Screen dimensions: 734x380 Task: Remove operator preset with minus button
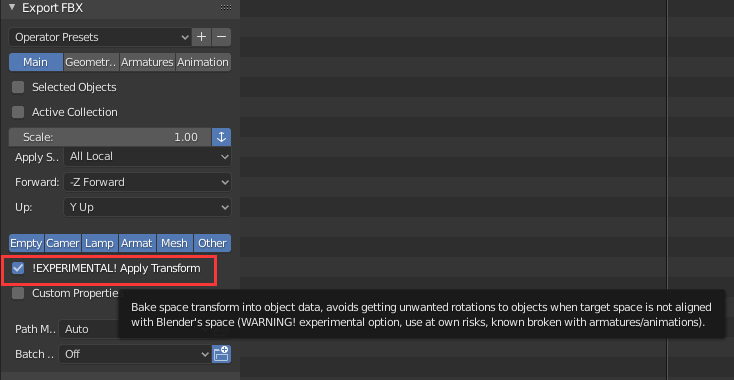pos(221,37)
